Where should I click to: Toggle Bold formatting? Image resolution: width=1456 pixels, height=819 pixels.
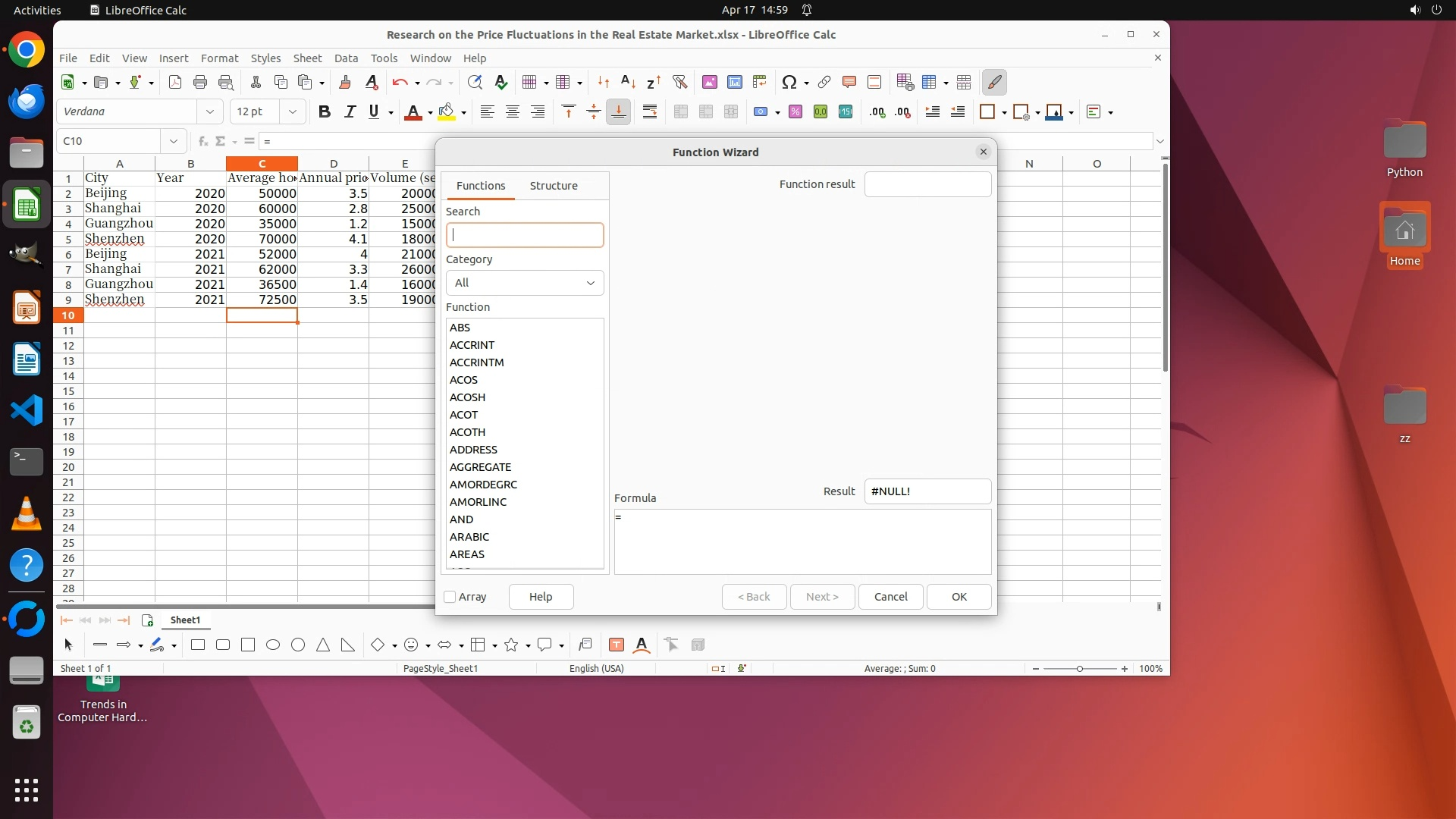tap(325, 112)
